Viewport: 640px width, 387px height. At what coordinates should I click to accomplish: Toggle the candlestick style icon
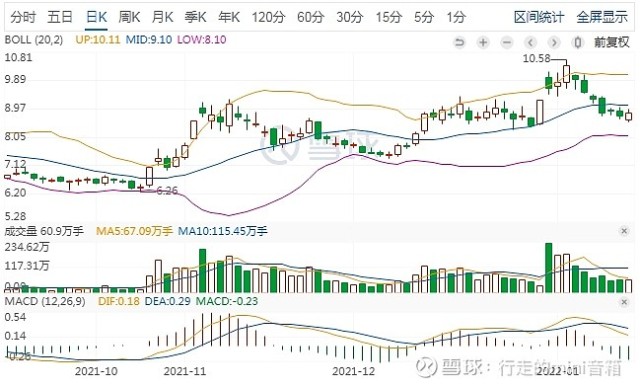tap(578, 42)
